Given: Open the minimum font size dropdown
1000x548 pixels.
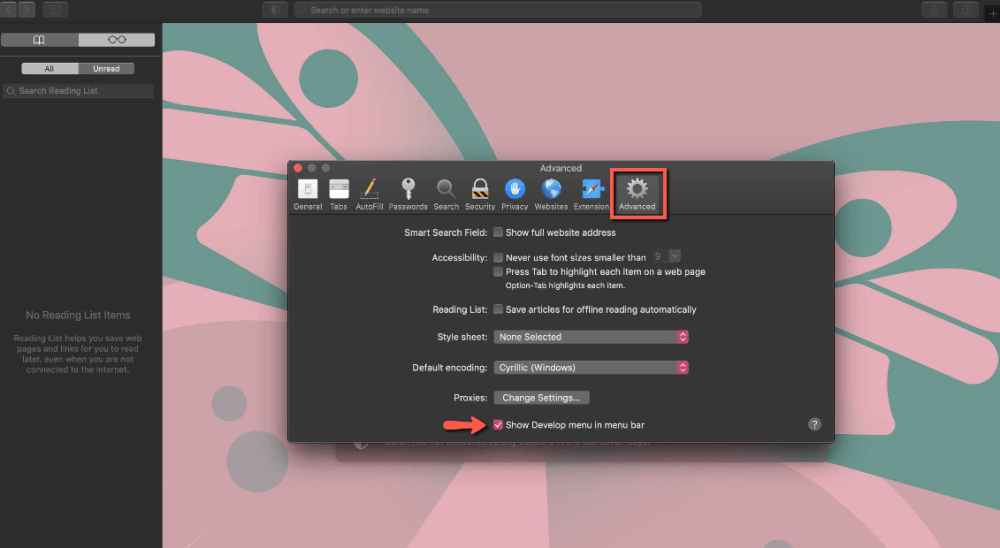Looking at the screenshot, I should pos(666,256).
